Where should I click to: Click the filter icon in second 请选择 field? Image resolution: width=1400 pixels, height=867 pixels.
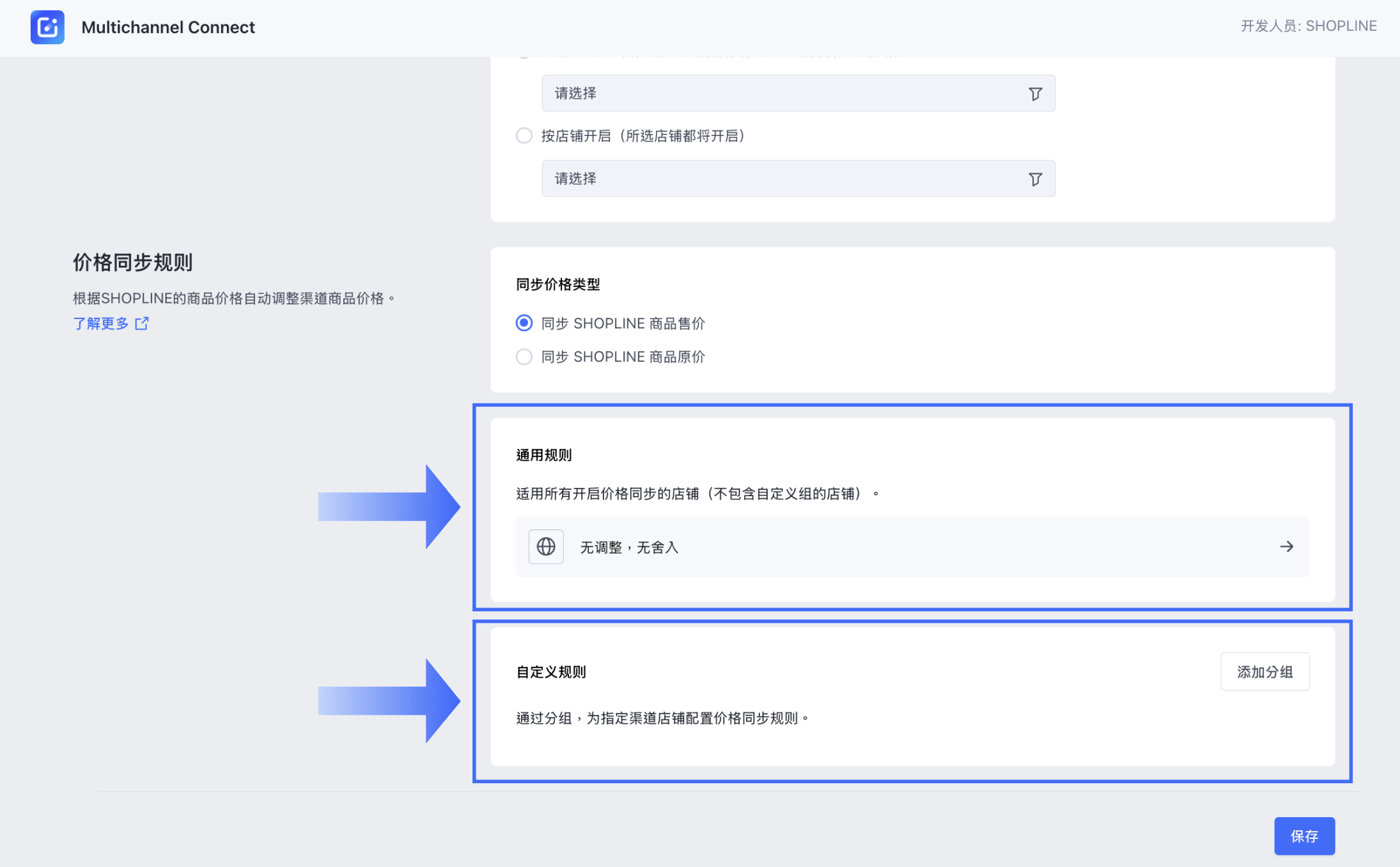(1035, 179)
